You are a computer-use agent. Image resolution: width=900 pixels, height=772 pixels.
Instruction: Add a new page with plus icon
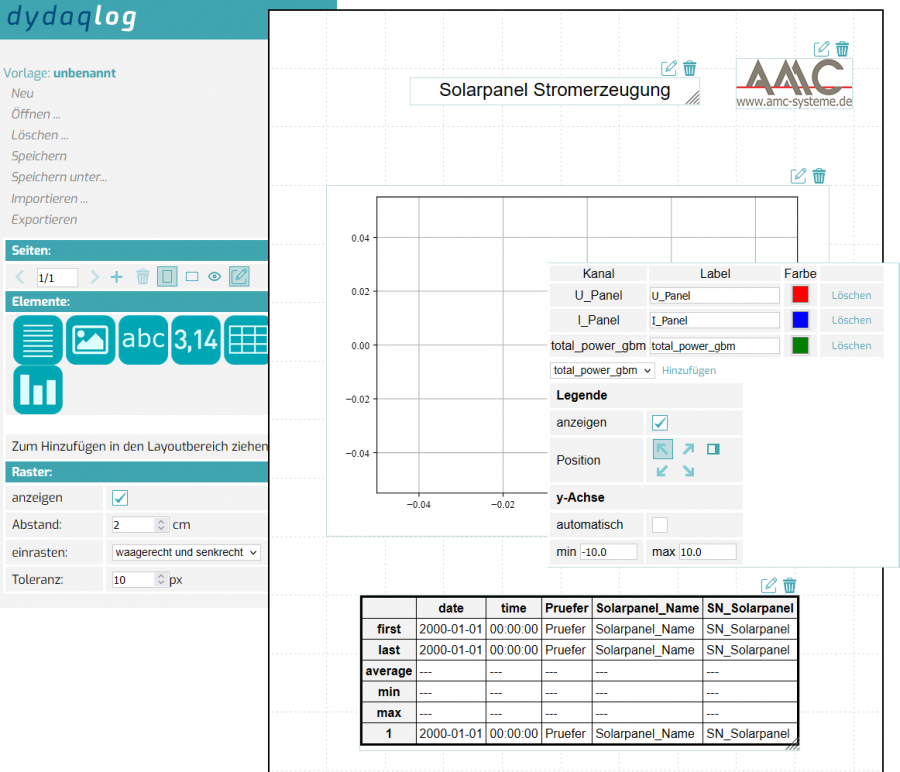click(x=116, y=277)
